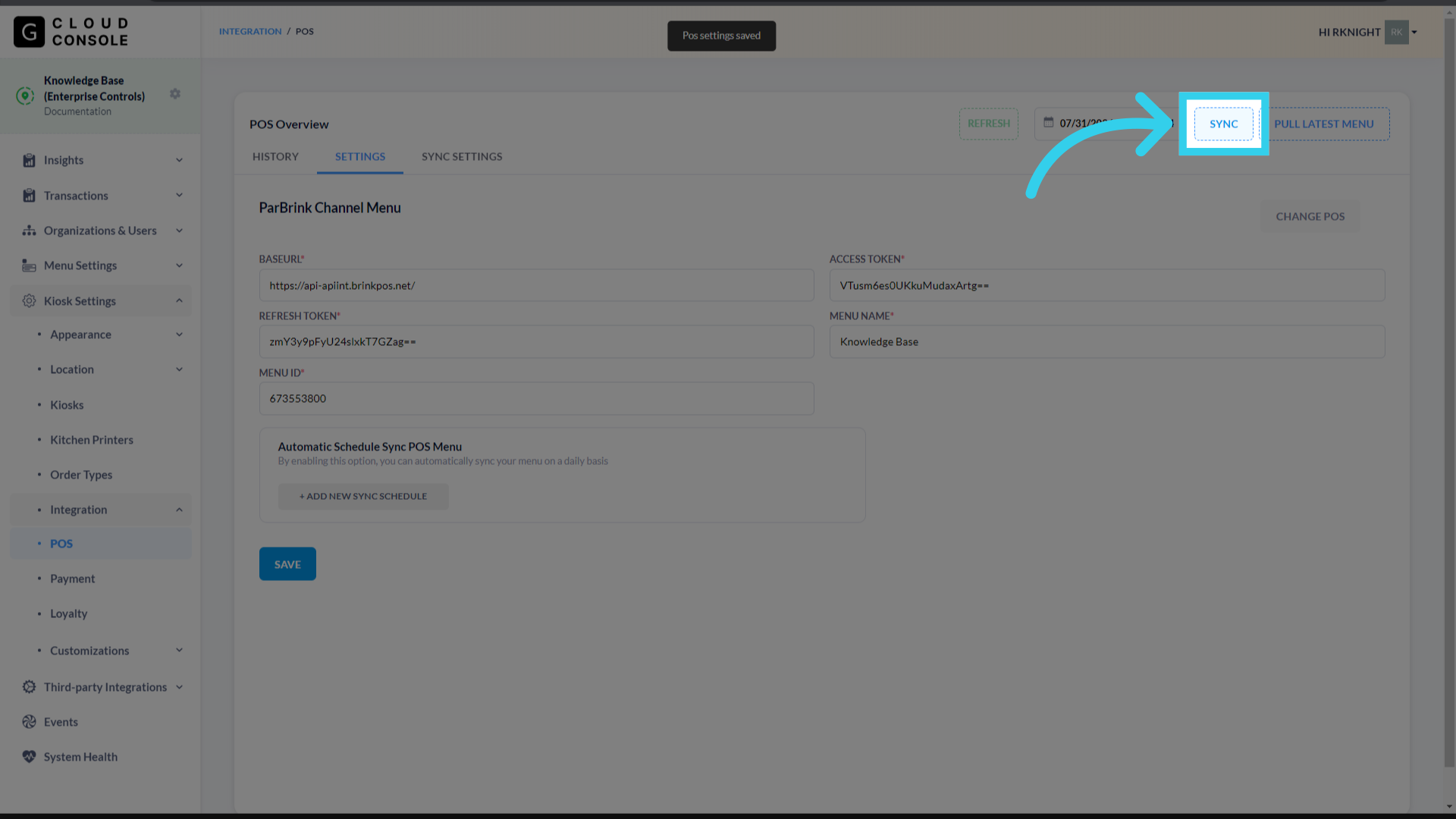Select the Settings tab
This screenshot has width=1456, height=819.
tap(360, 156)
